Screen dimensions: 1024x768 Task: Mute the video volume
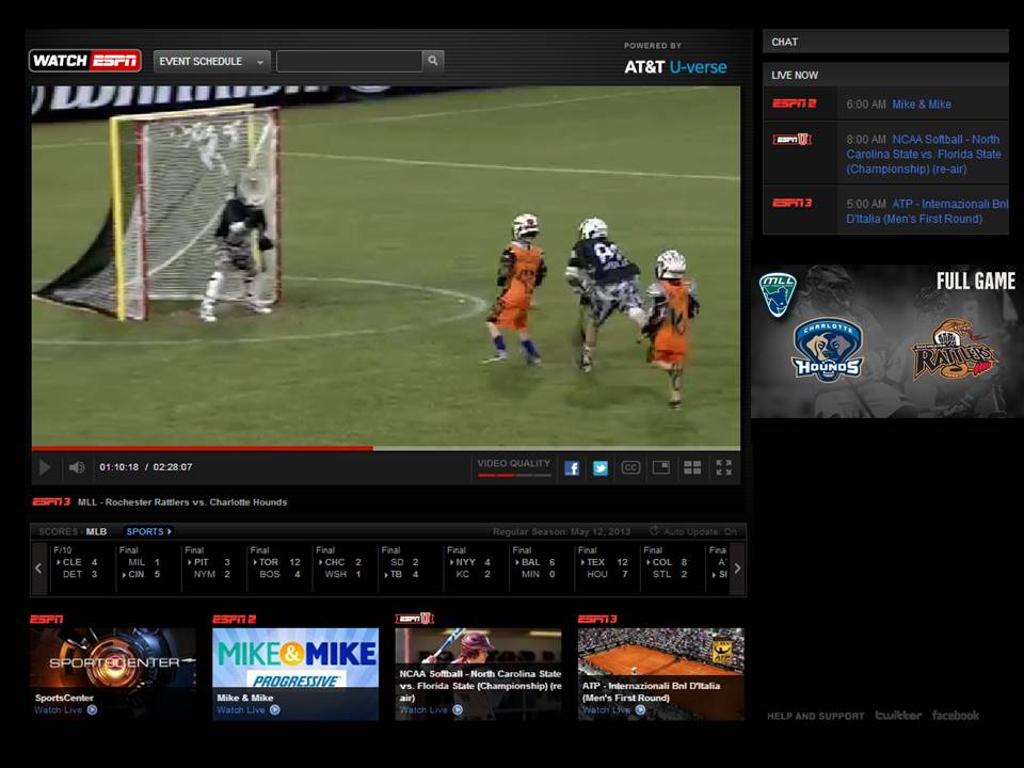coord(77,468)
